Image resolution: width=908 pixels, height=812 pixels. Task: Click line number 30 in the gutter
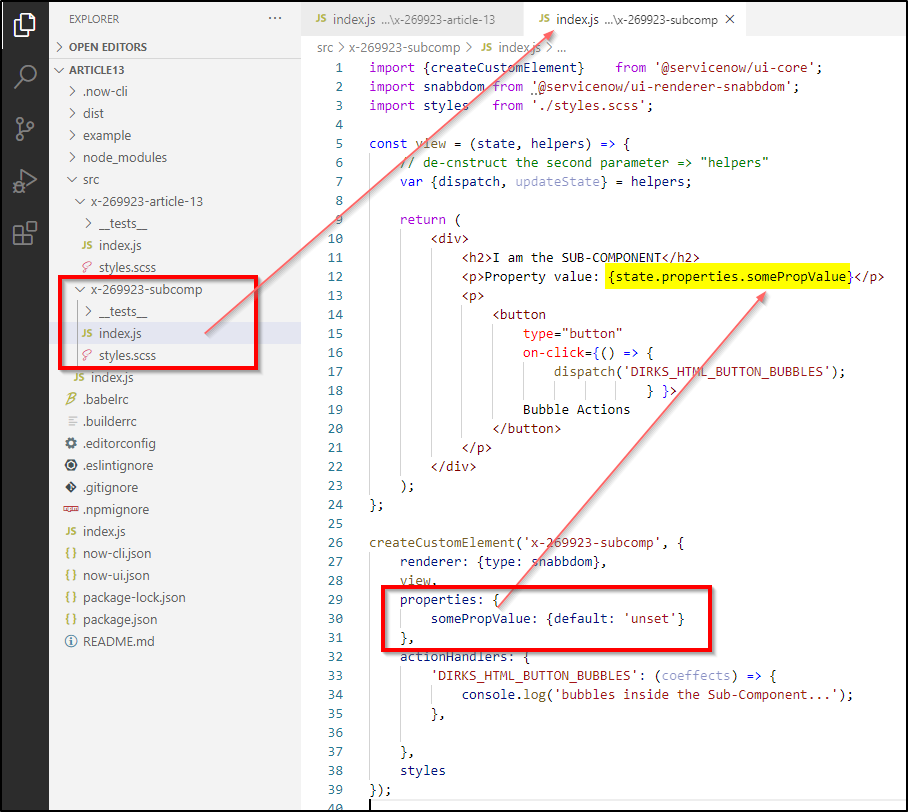pyautogui.click(x=335, y=619)
